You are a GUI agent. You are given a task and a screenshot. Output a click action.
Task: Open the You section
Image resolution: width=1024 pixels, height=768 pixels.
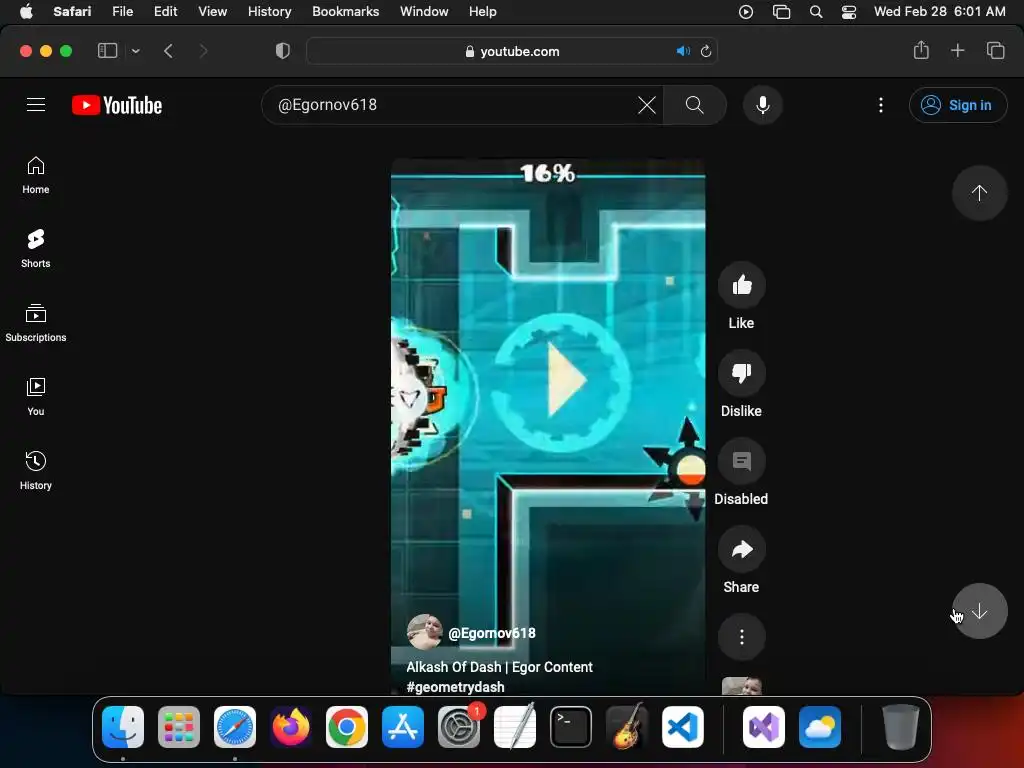tap(36, 396)
